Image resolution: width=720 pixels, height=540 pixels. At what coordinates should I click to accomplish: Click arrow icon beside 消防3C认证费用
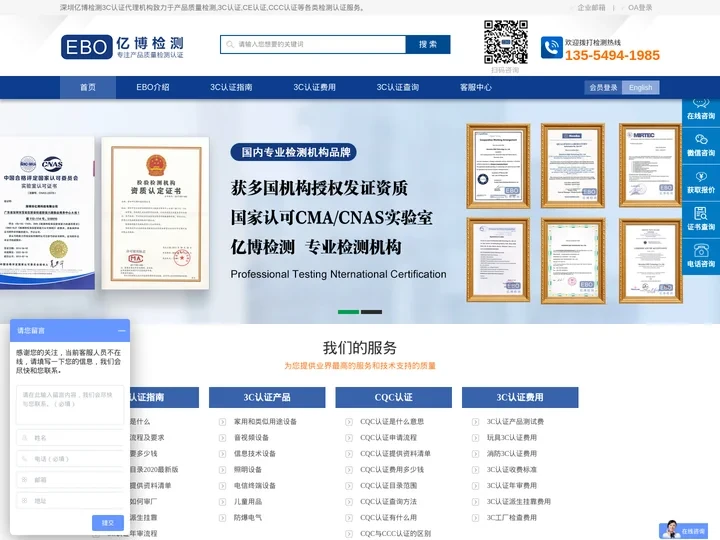pyautogui.click(x=476, y=454)
